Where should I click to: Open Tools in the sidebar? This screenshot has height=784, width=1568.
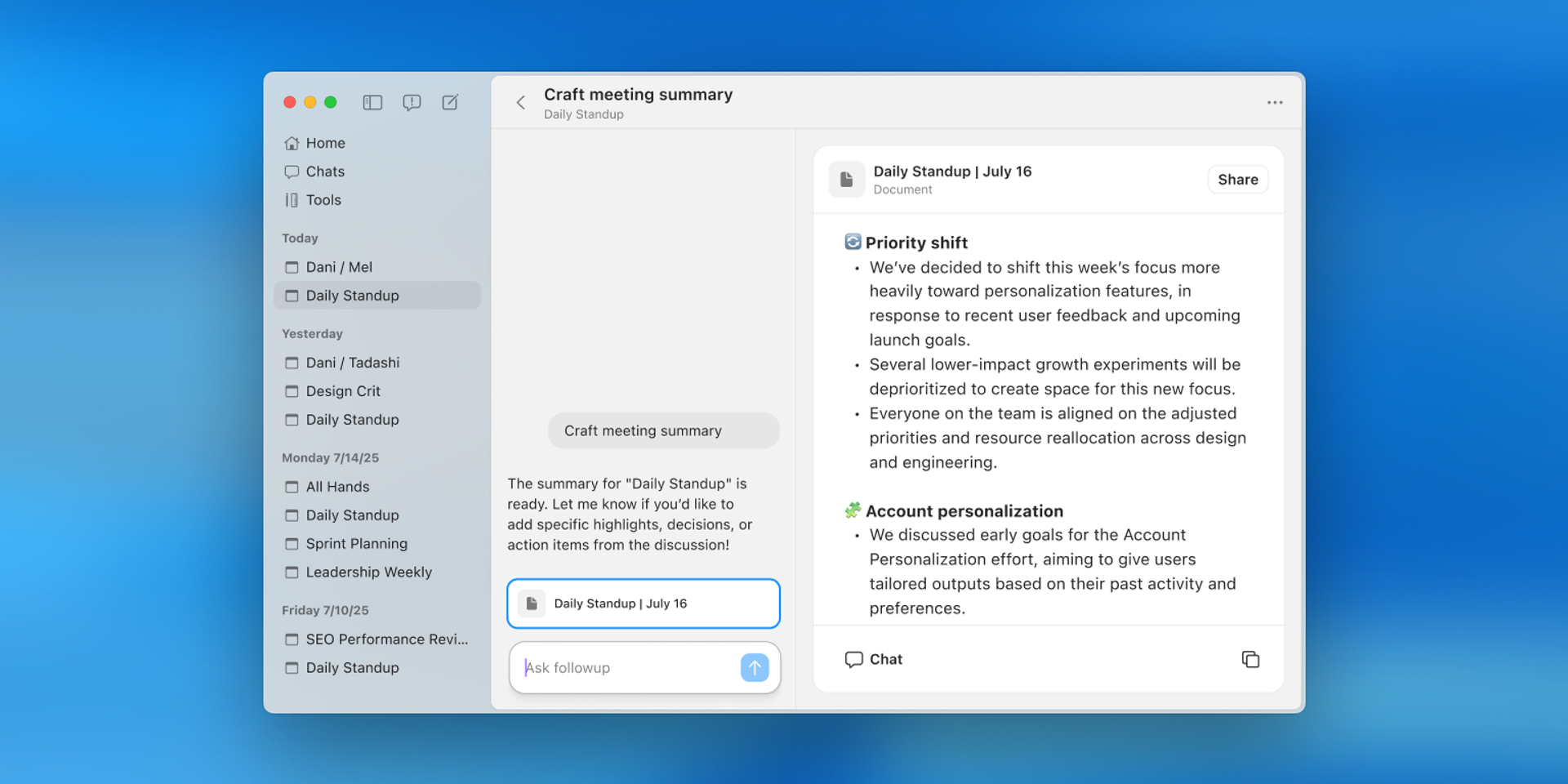tap(323, 200)
